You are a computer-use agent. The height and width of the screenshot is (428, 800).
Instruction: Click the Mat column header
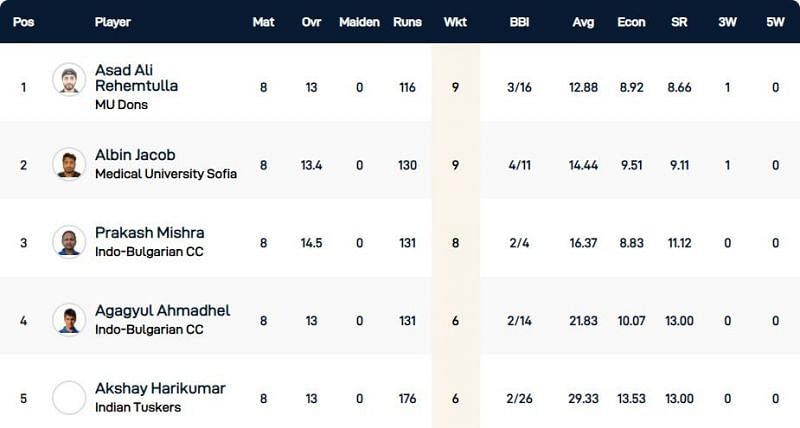(x=263, y=22)
